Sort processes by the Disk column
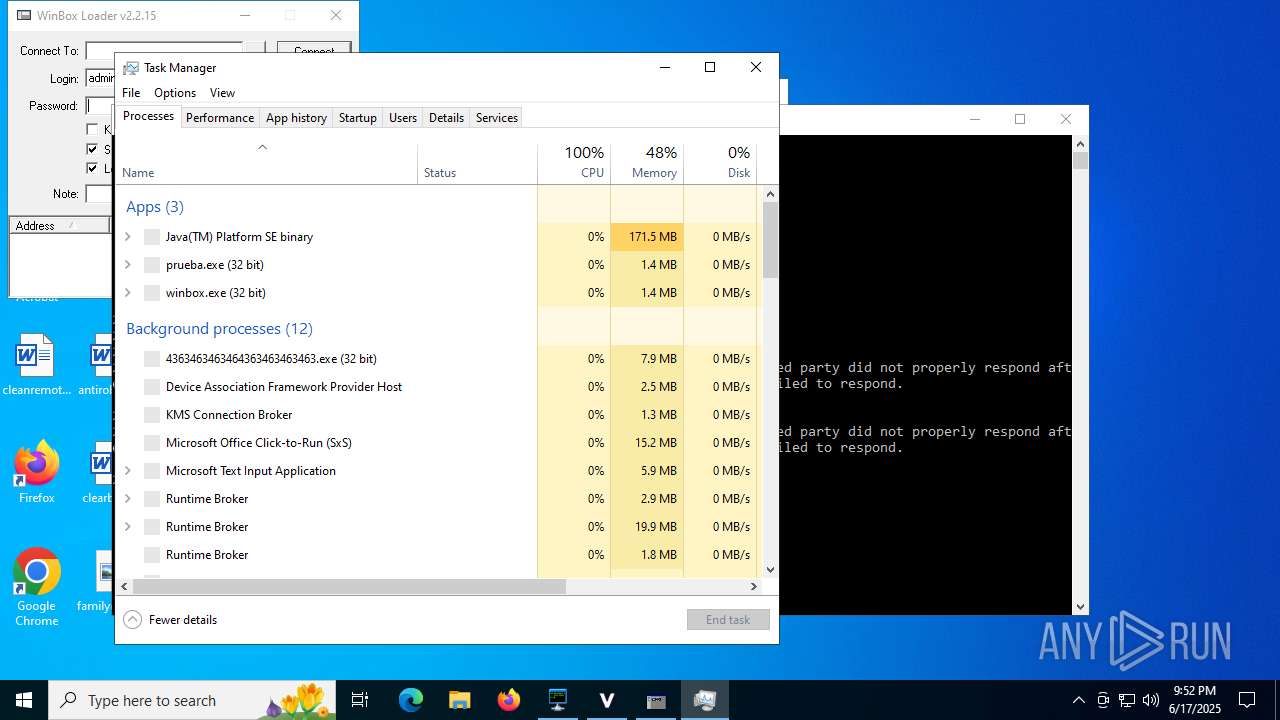Viewport: 1280px width, 720px height. pos(720,164)
